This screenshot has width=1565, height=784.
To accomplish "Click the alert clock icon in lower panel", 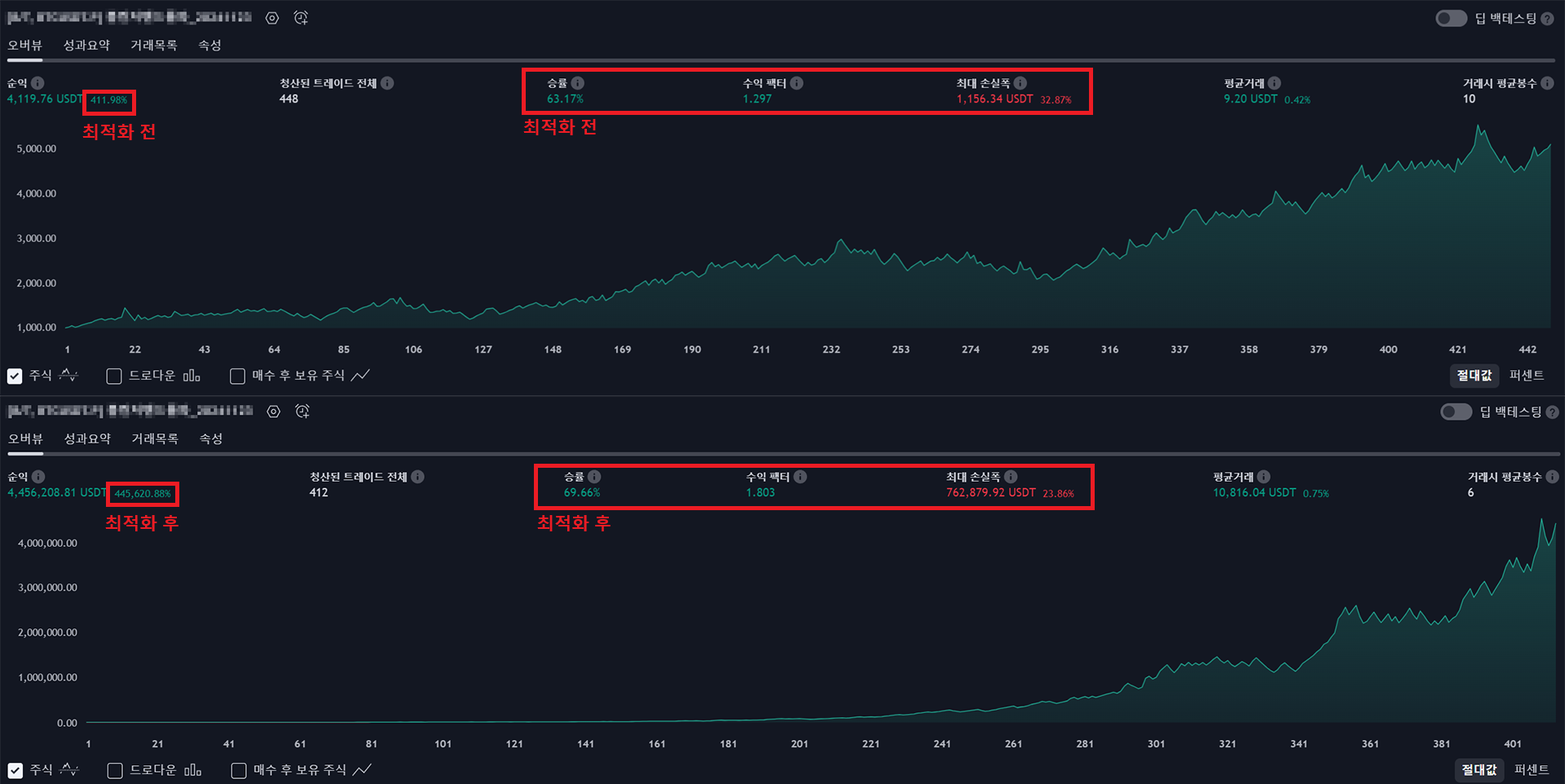I will [x=302, y=412].
